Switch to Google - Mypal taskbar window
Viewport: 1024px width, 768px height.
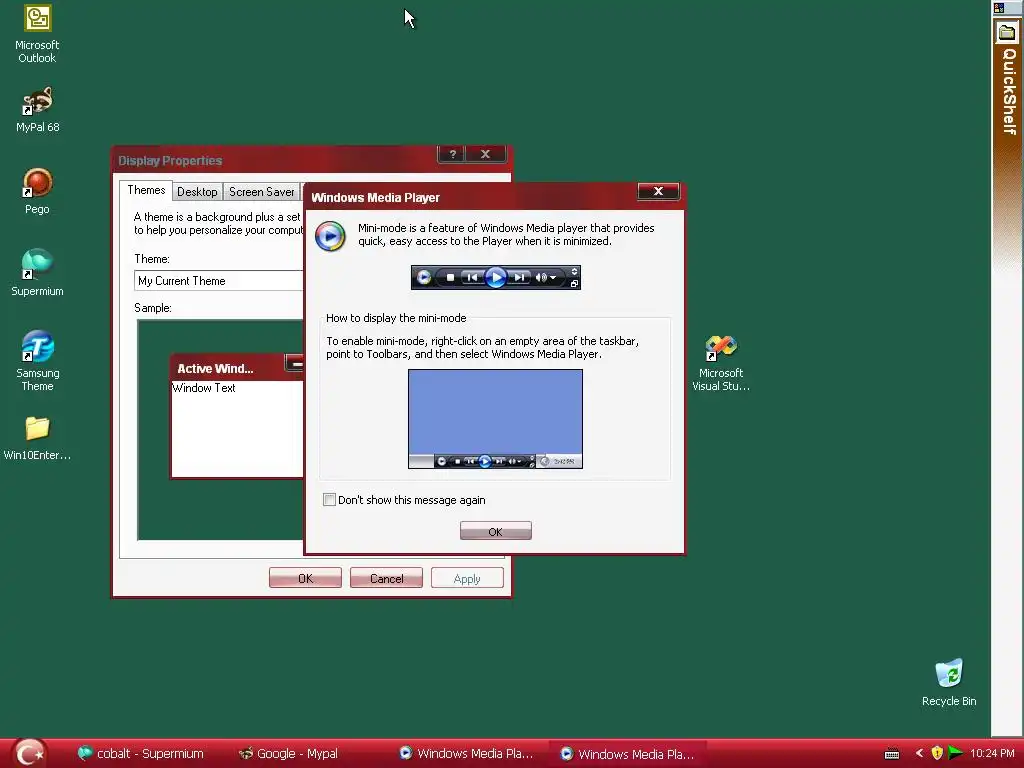pos(289,754)
